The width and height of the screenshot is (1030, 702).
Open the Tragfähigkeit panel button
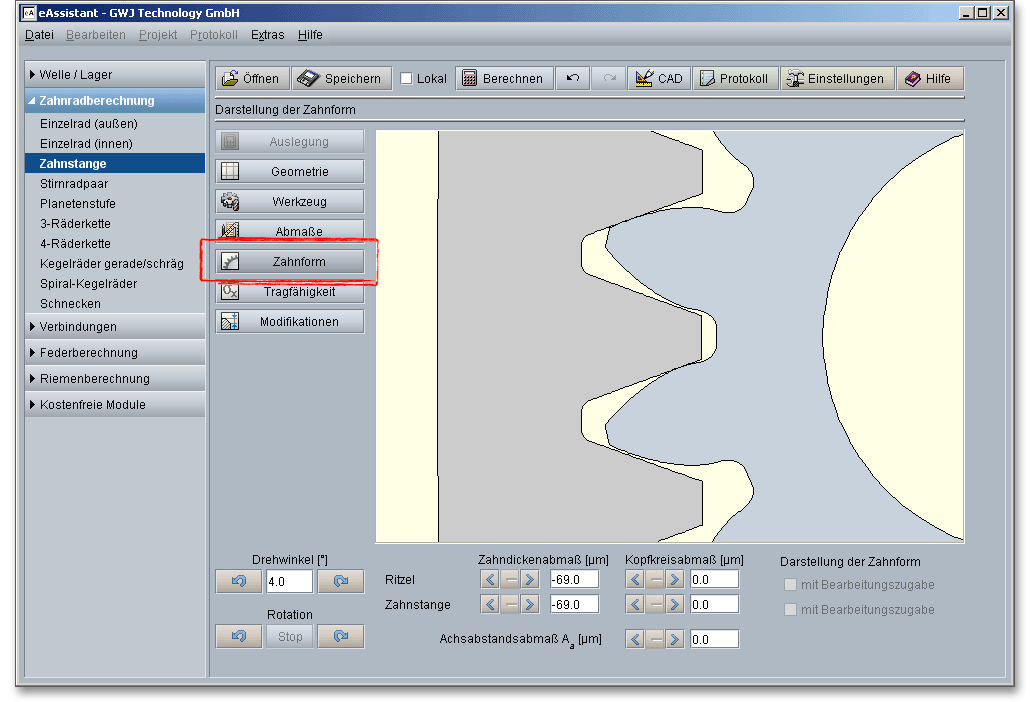290,292
